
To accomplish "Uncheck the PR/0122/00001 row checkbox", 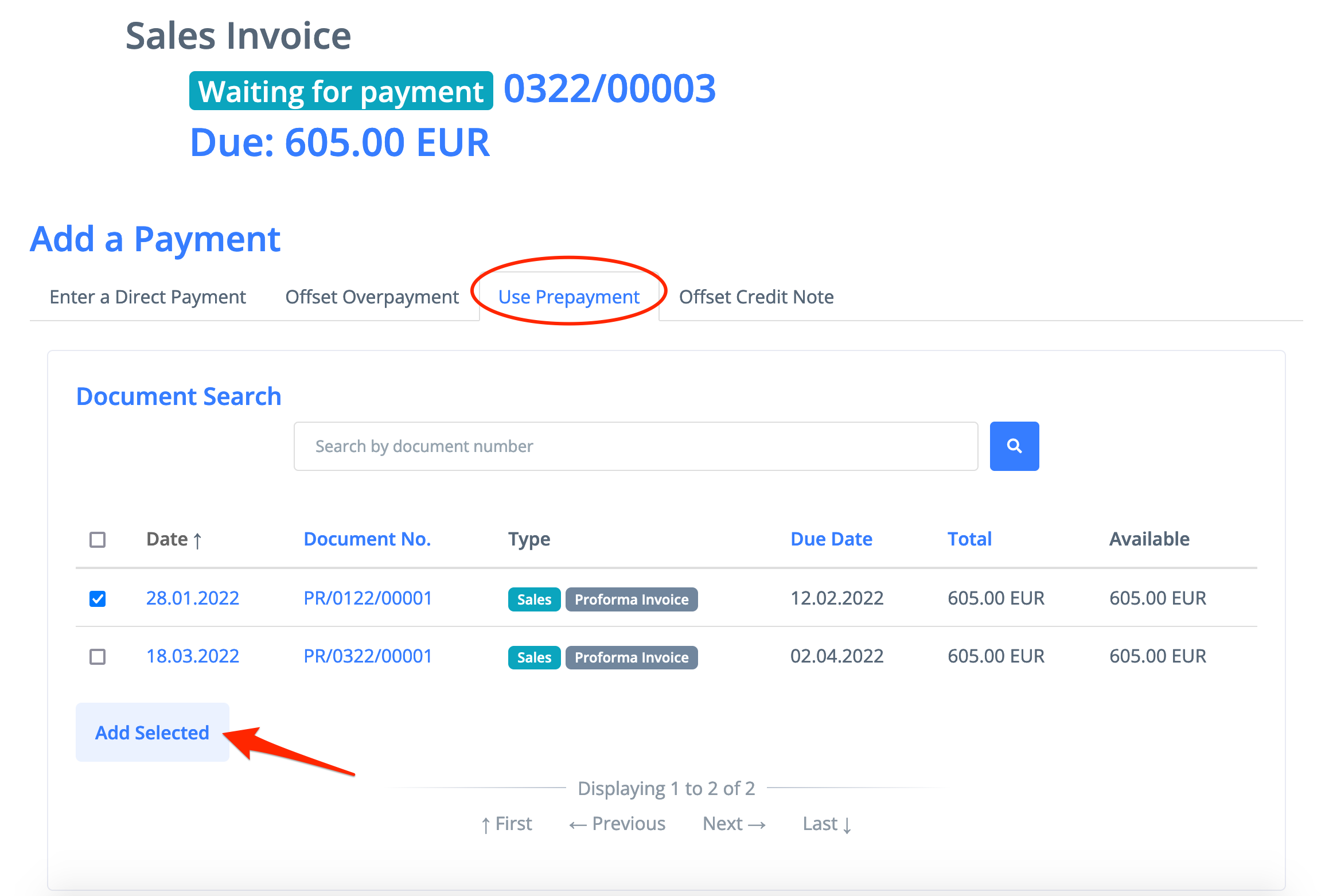I will click(98, 599).
